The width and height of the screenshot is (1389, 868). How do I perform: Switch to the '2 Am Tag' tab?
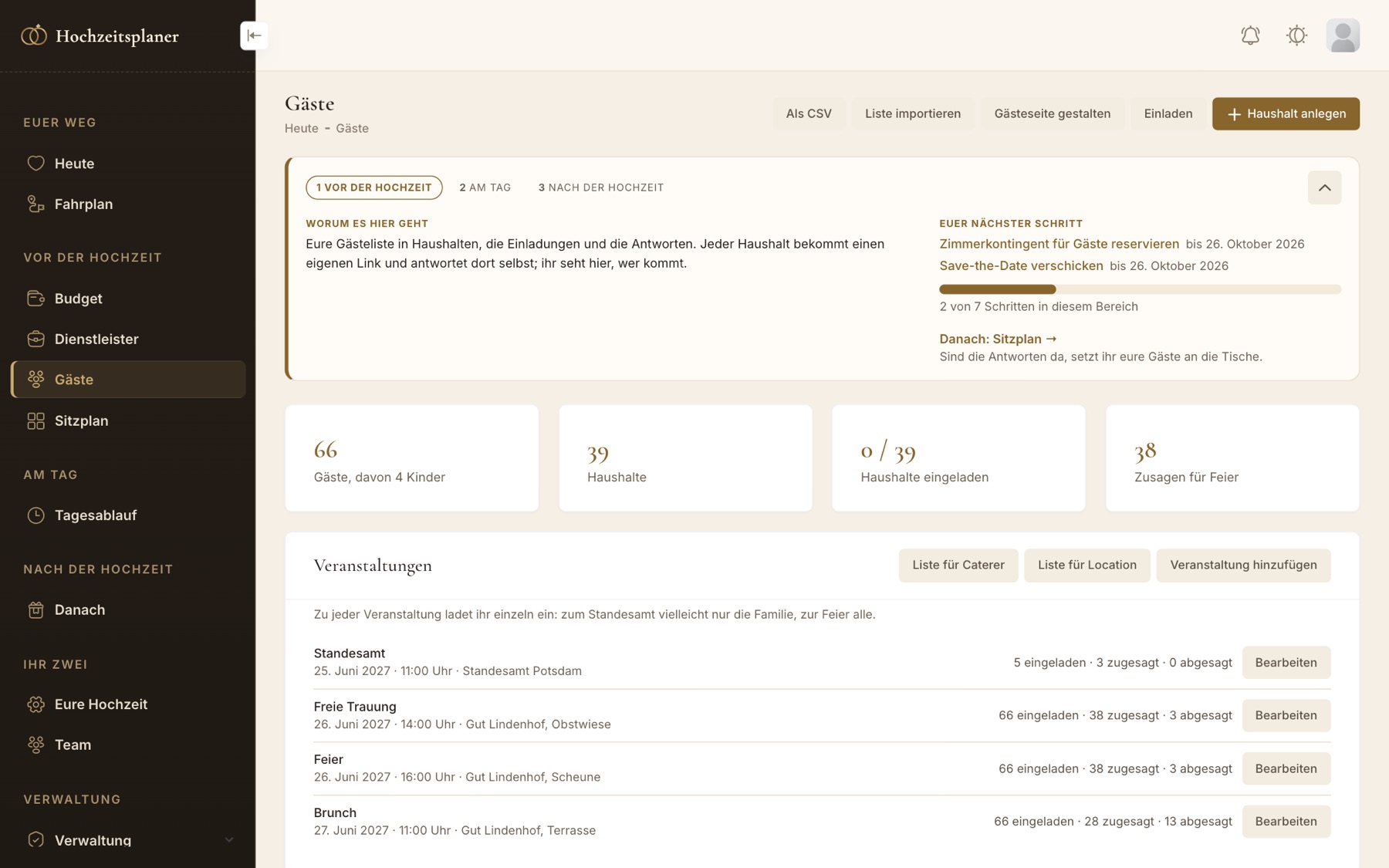485,187
